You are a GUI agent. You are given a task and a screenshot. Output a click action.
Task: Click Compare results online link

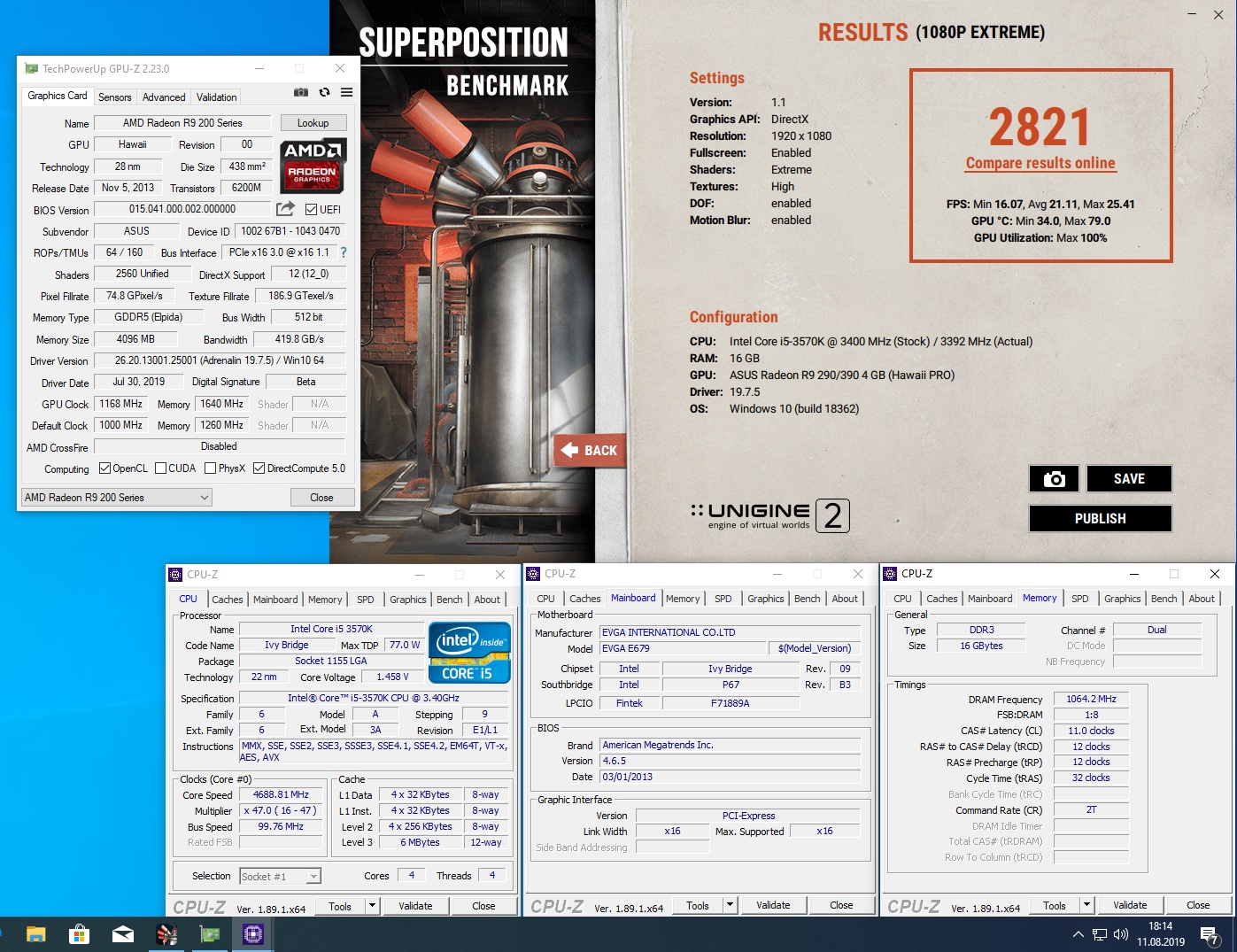coord(1040,163)
